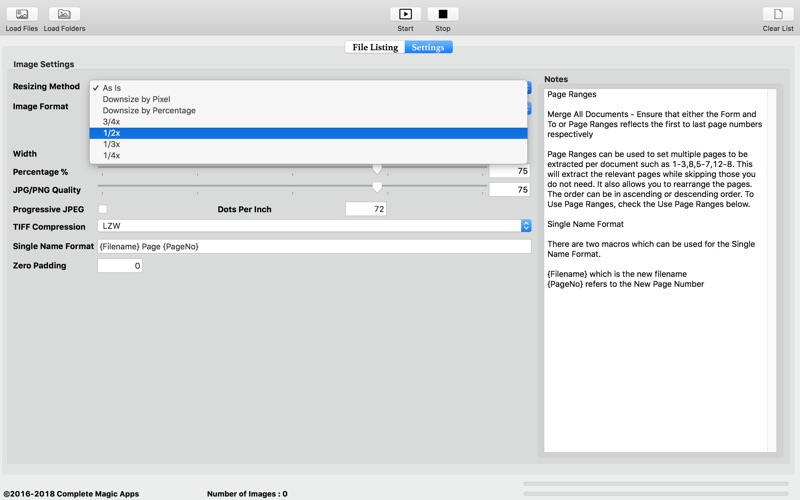The height and width of the screenshot is (500, 800).
Task: Click the JPG/PNG Quality value field
Action: point(509,189)
